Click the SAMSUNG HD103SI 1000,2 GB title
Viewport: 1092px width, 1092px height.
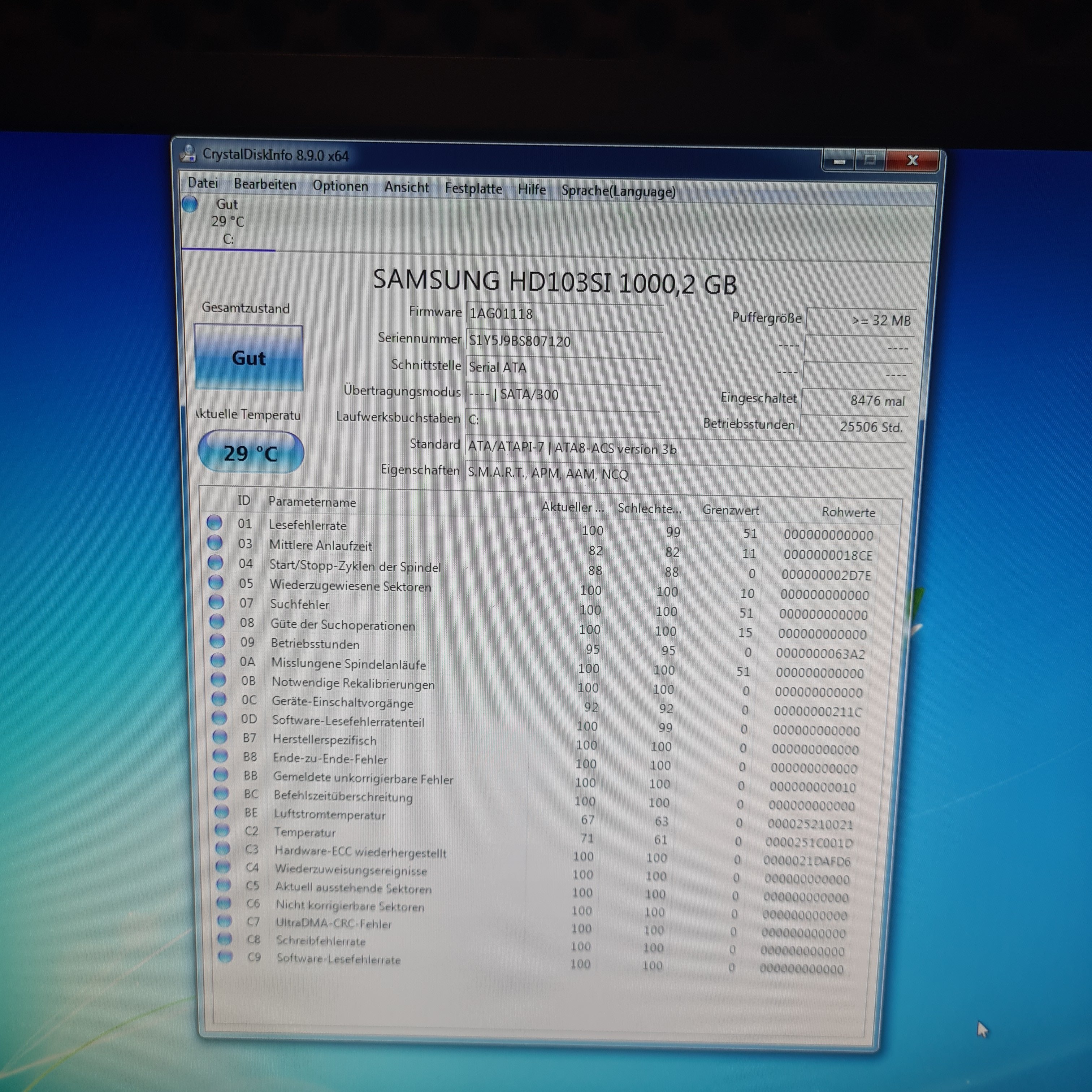tap(555, 282)
